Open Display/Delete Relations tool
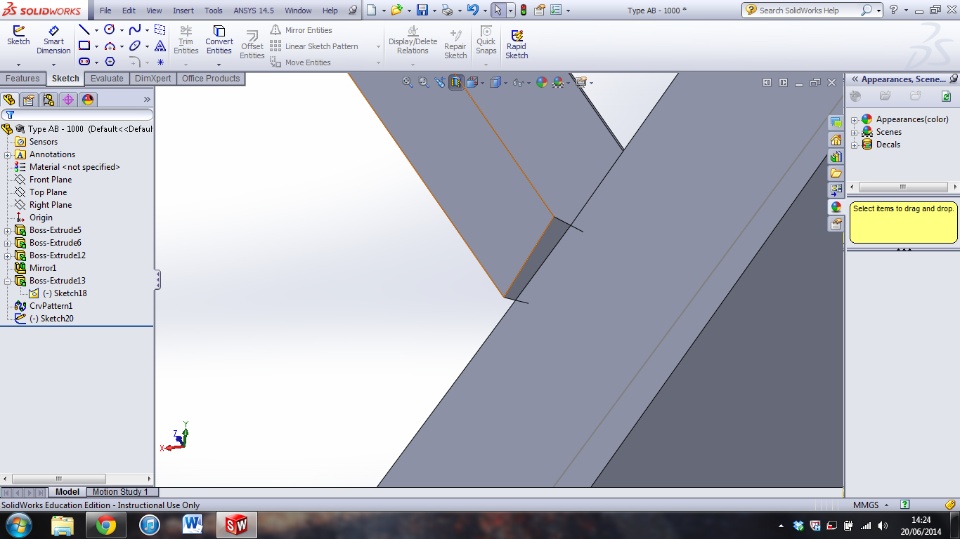Screen dimensions: 960x539 (413, 39)
